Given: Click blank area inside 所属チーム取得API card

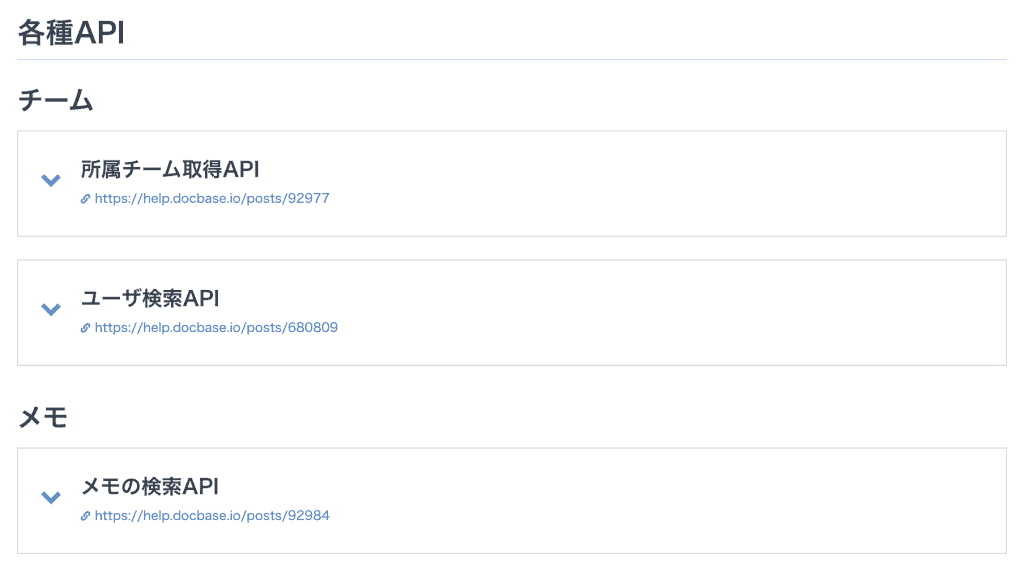Looking at the screenshot, I should 653,184.
